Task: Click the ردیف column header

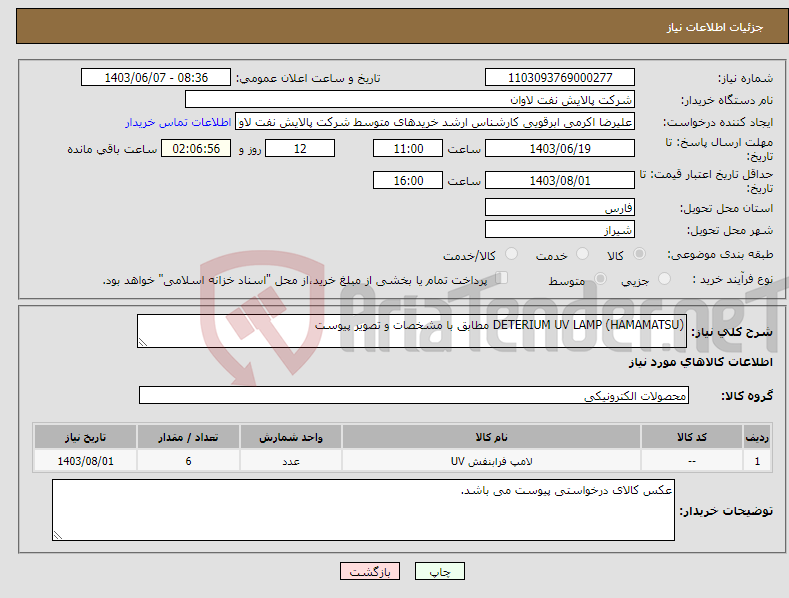Action: click(x=757, y=437)
